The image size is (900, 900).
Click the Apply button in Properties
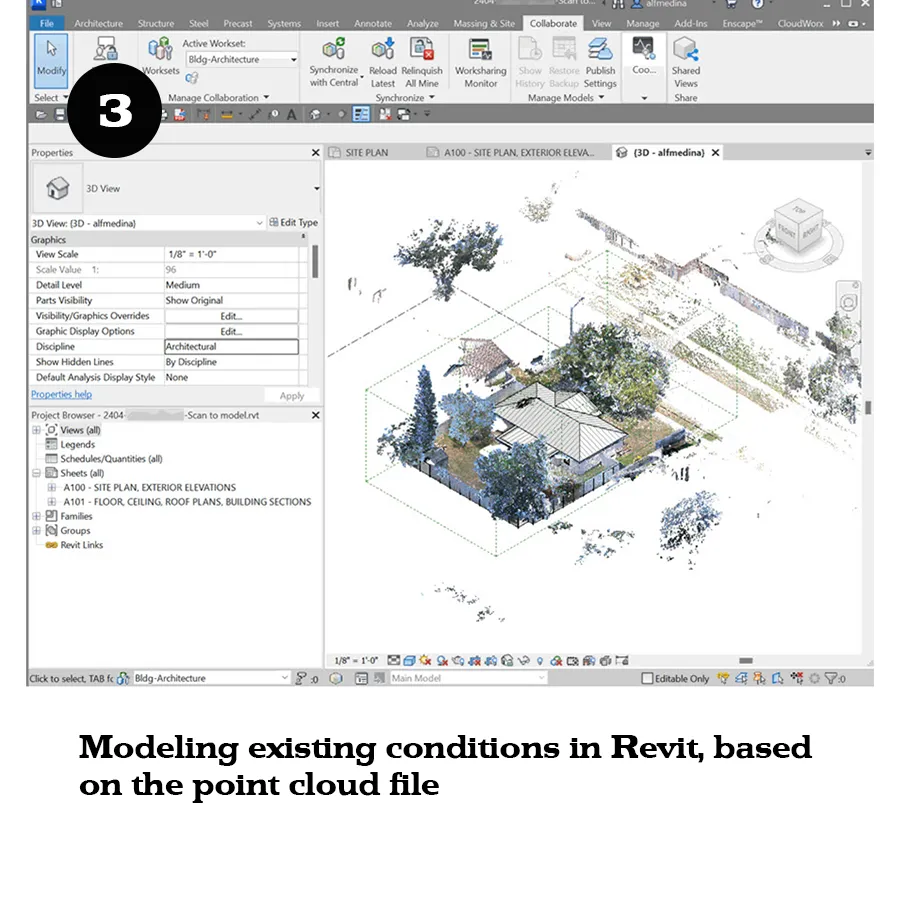coord(292,395)
